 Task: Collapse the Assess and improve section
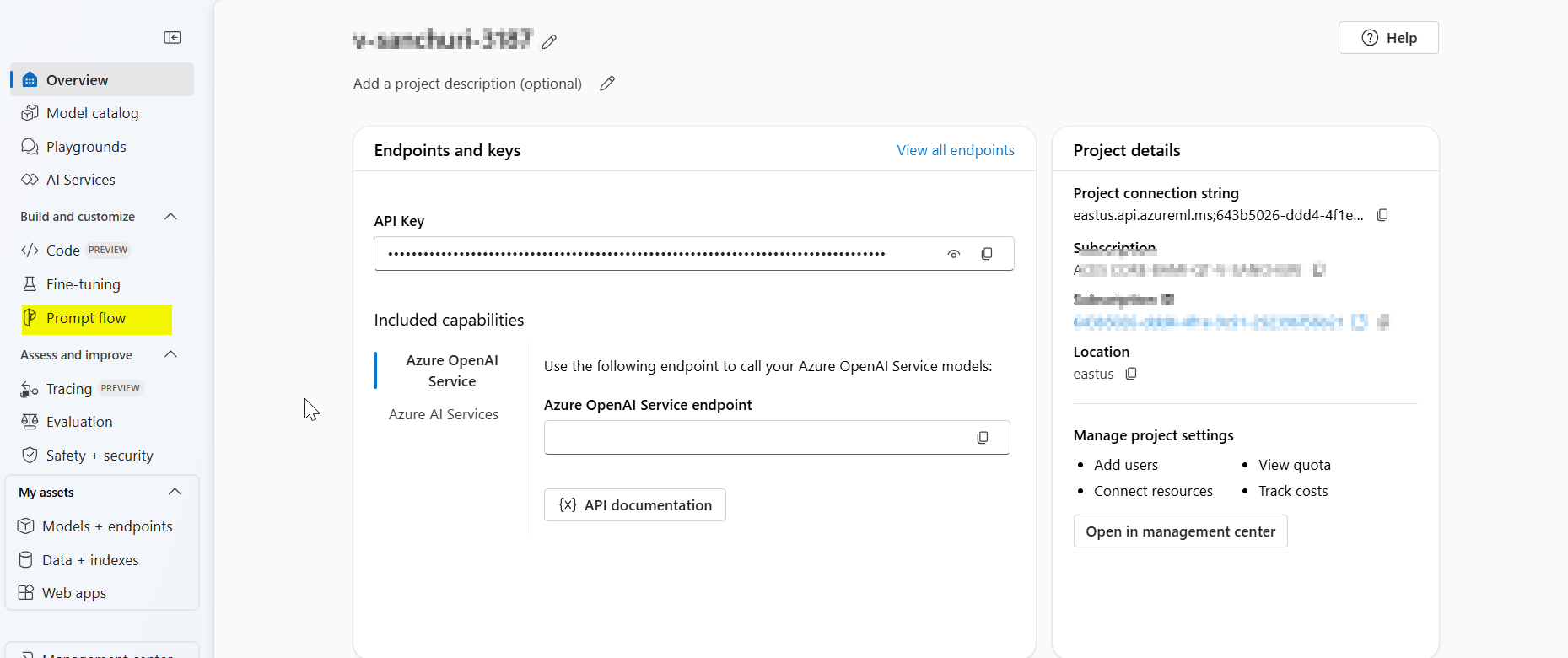pos(170,354)
